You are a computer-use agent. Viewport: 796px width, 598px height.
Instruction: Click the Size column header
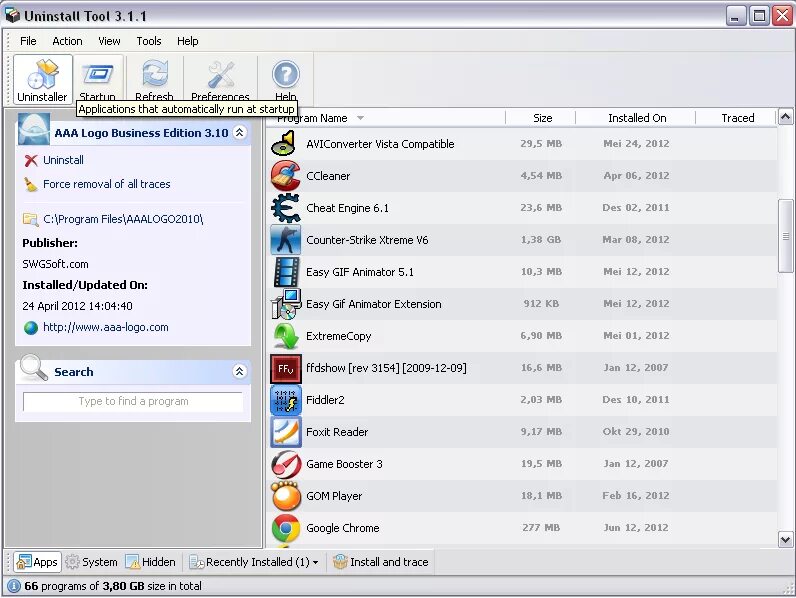tap(541, 118)
